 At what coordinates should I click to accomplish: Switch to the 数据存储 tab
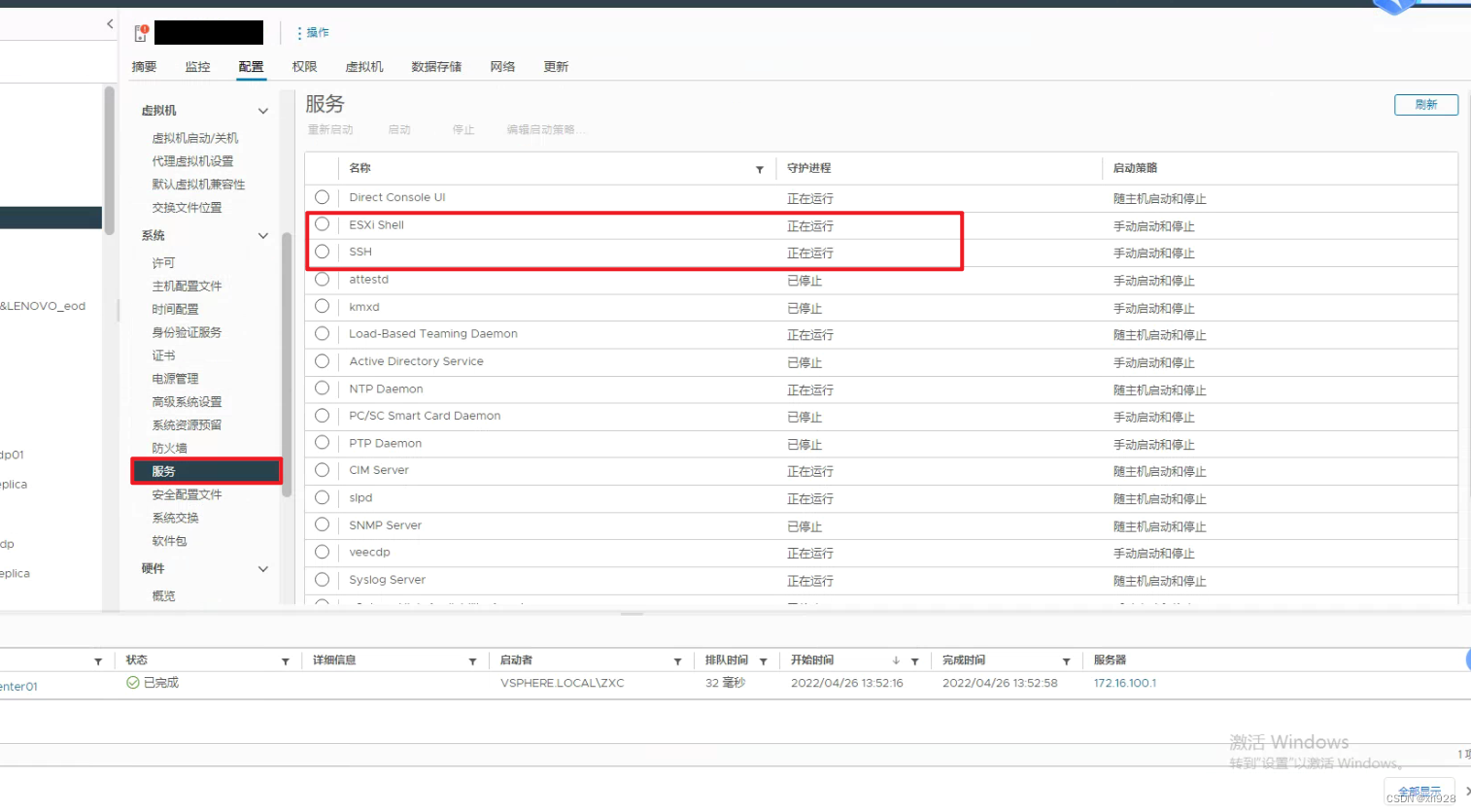tap(436, 67)
